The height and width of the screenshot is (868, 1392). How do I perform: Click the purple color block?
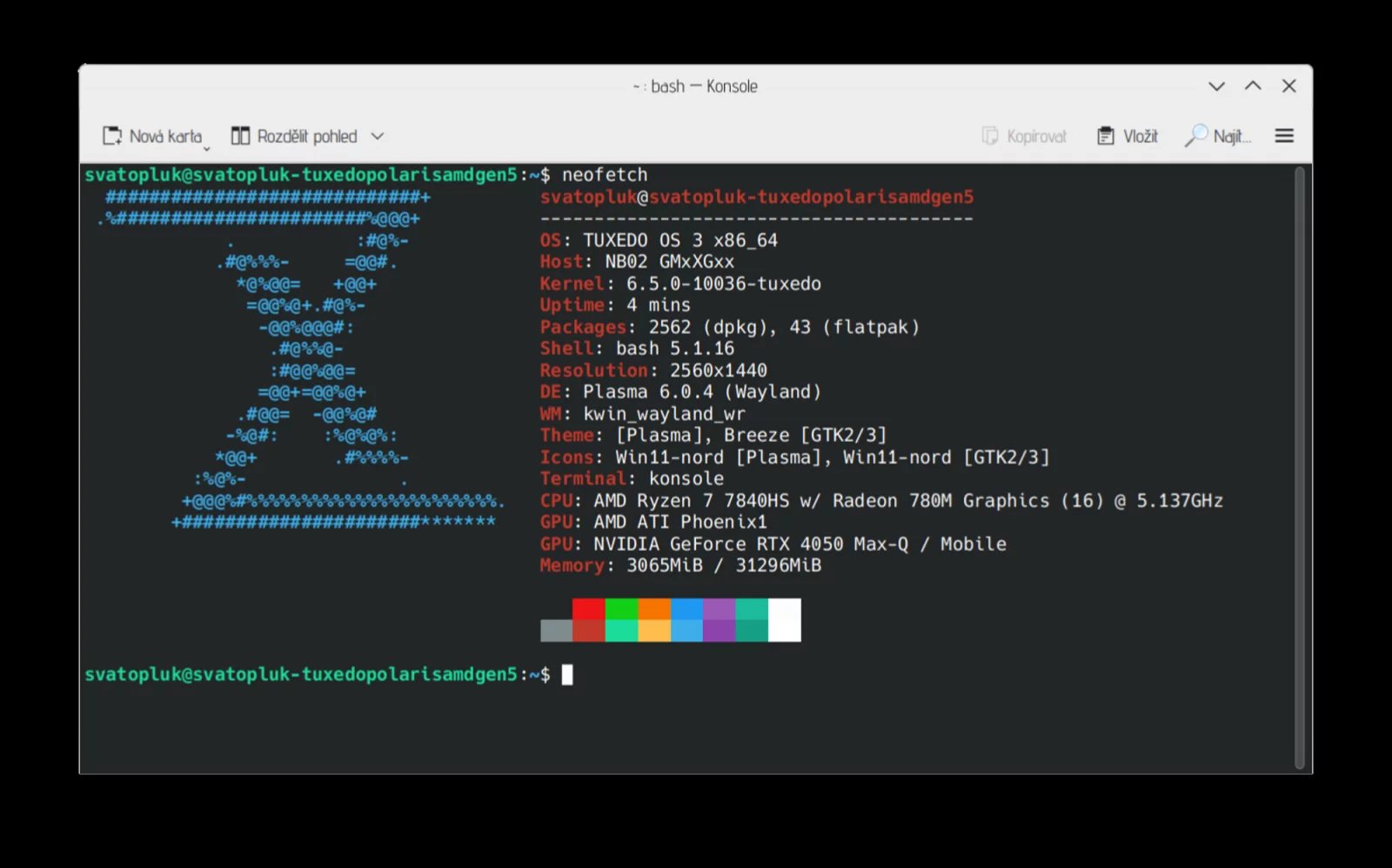(719, 609)
